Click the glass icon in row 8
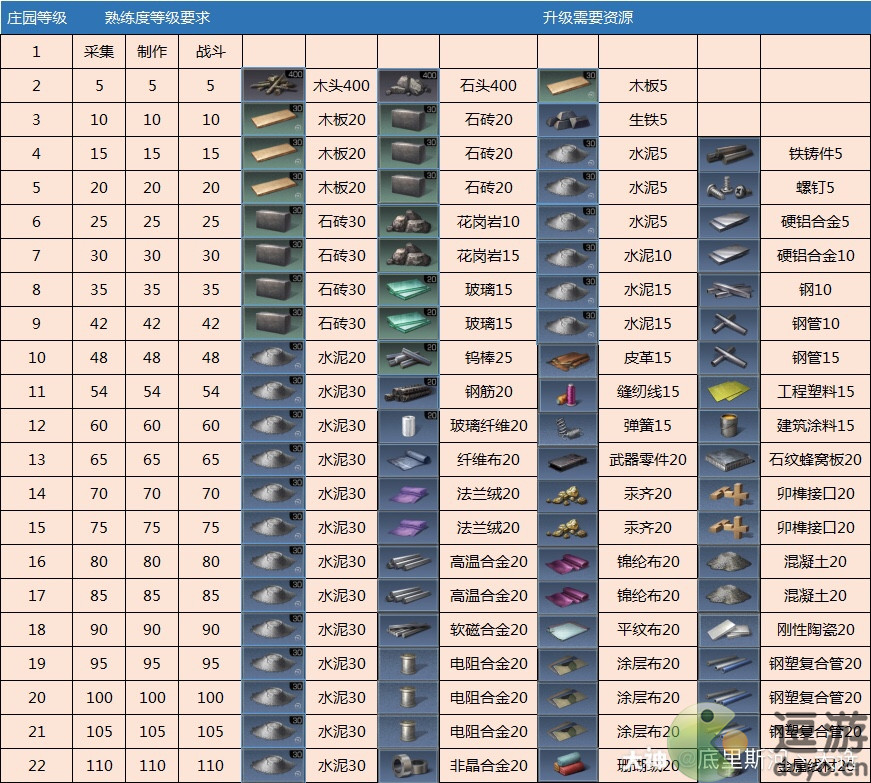This screenshot has width=871, height=783. click(x=408, y=289)
